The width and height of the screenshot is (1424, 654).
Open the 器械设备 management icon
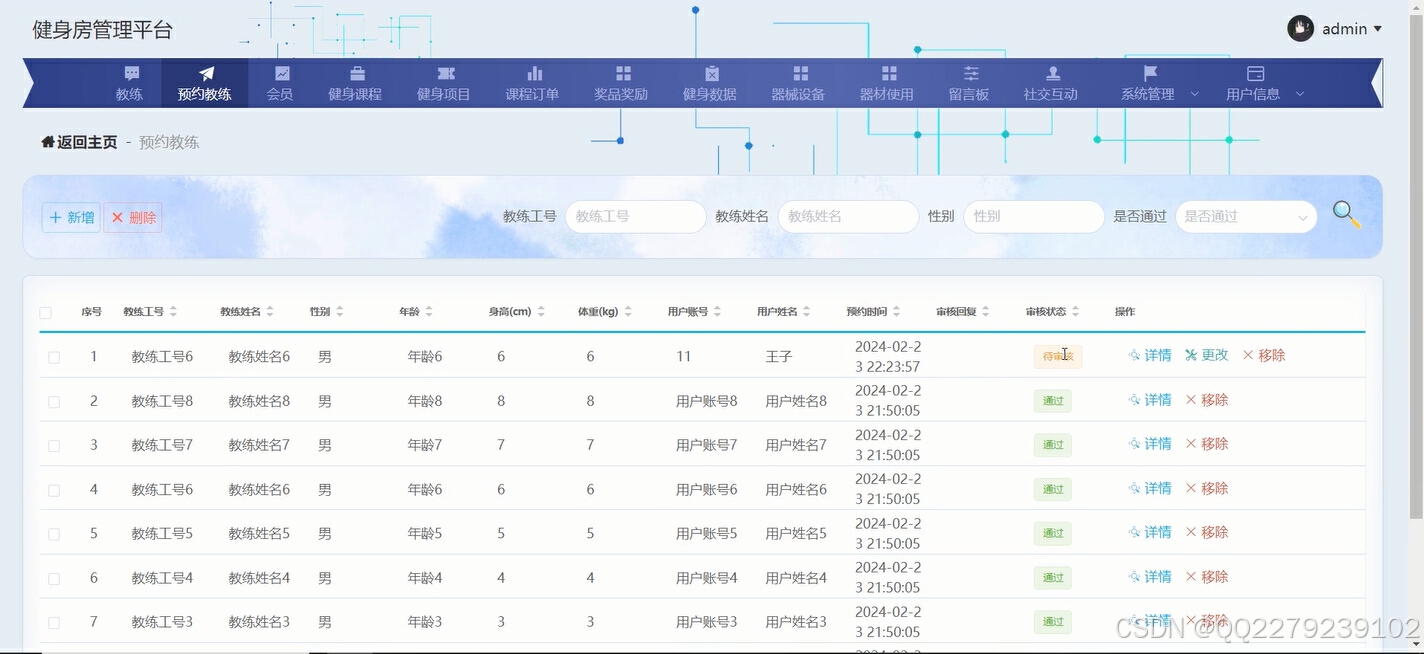[799, 83]
